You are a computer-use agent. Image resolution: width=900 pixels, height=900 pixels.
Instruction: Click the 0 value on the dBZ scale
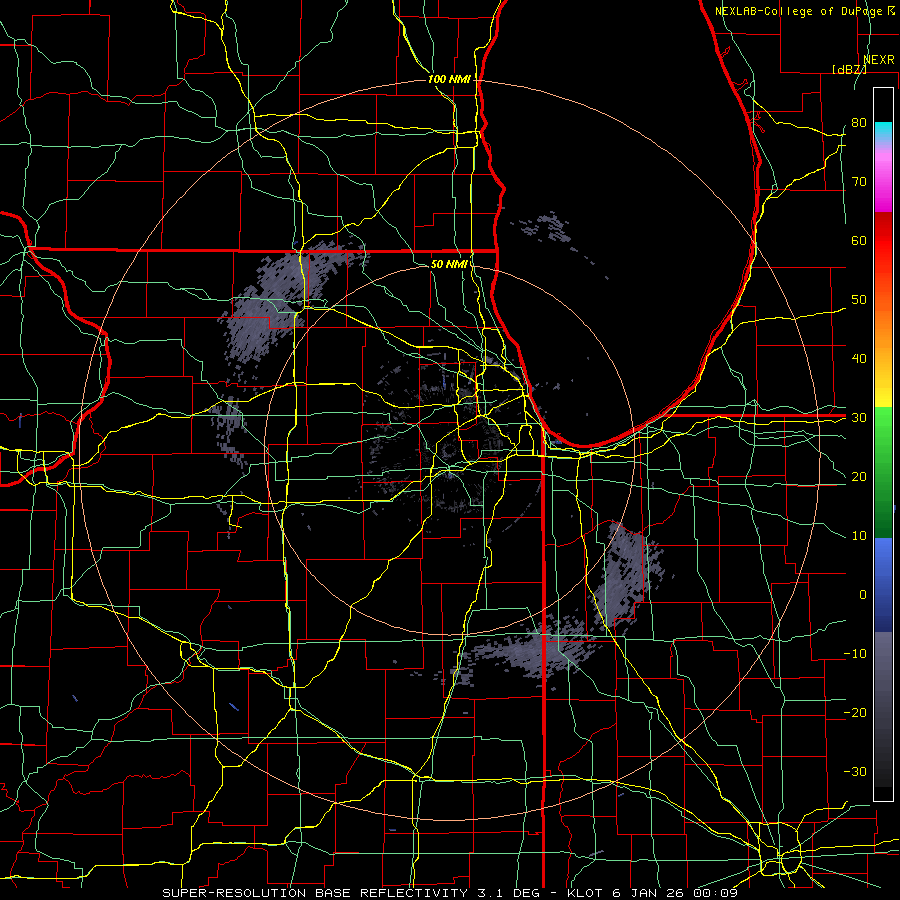(x=863, y=595)
